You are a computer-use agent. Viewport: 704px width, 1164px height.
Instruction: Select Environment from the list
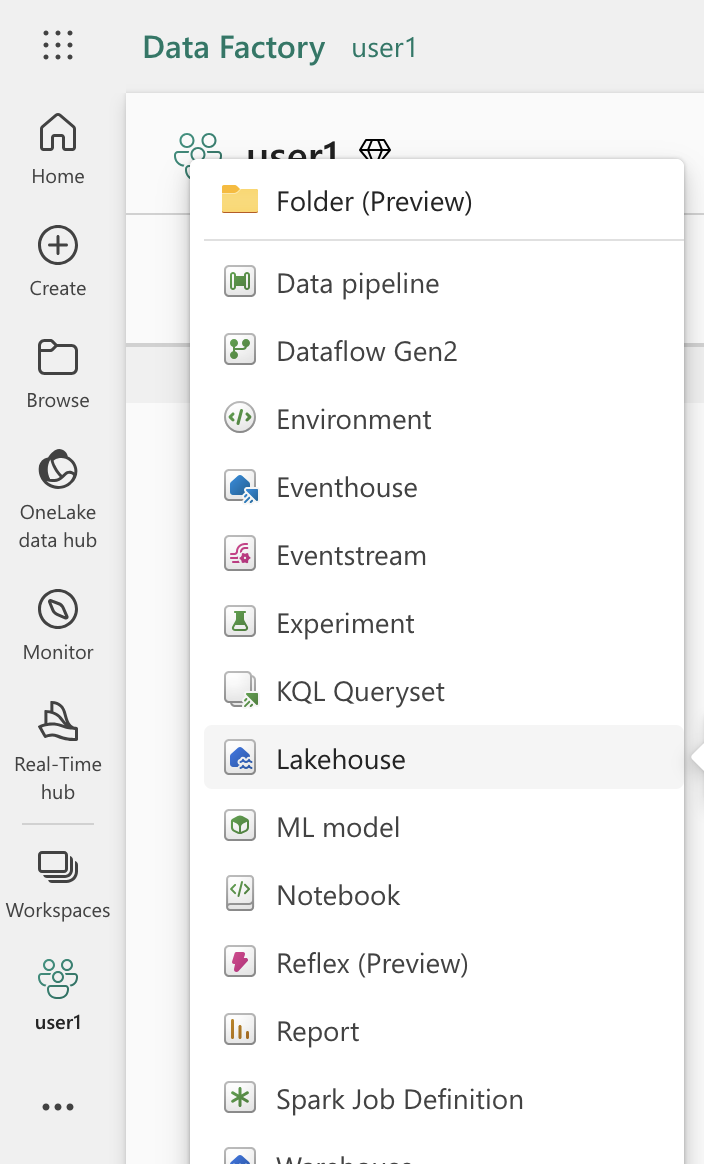pyautogui.click(x=444, y=419)
